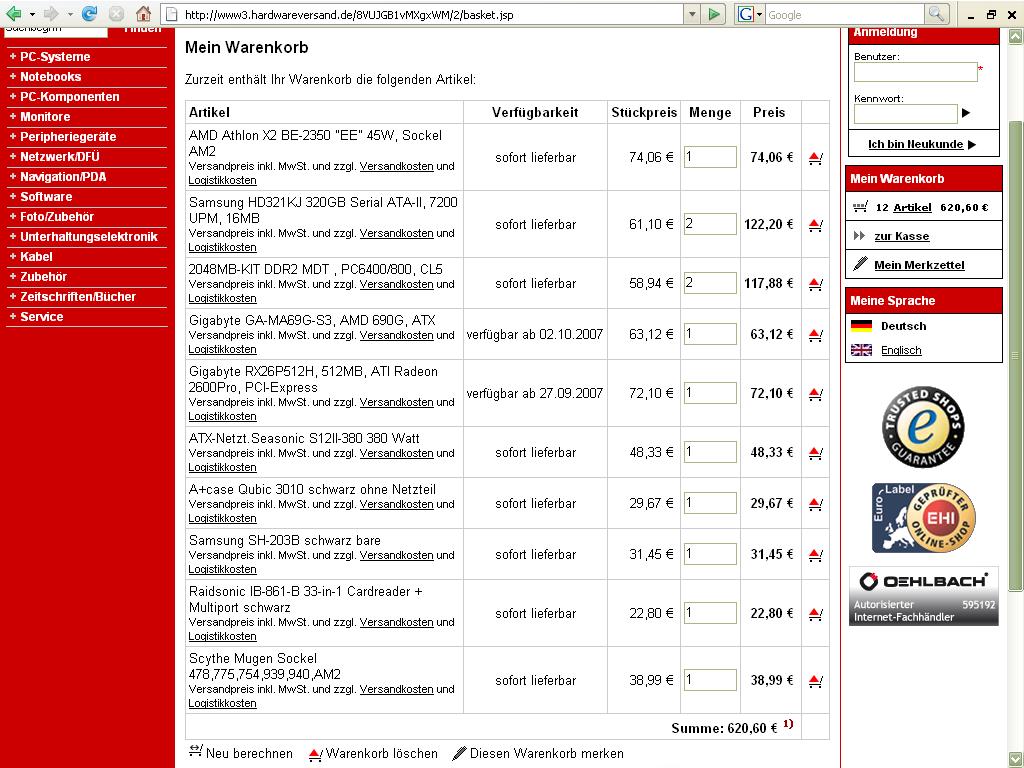This screenshot has height=768, width=1024.
Task: Open Artikel link in cart summary
Action: pos(912,208)
